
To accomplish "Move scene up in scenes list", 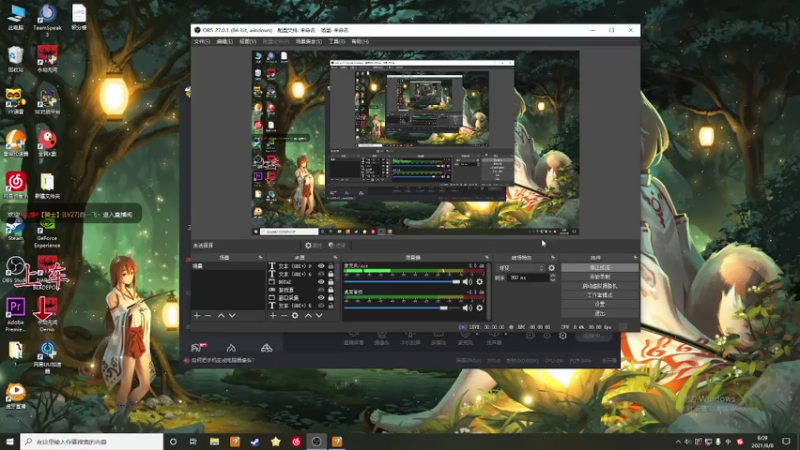I will pyautogui.click(x=221, y=316).
